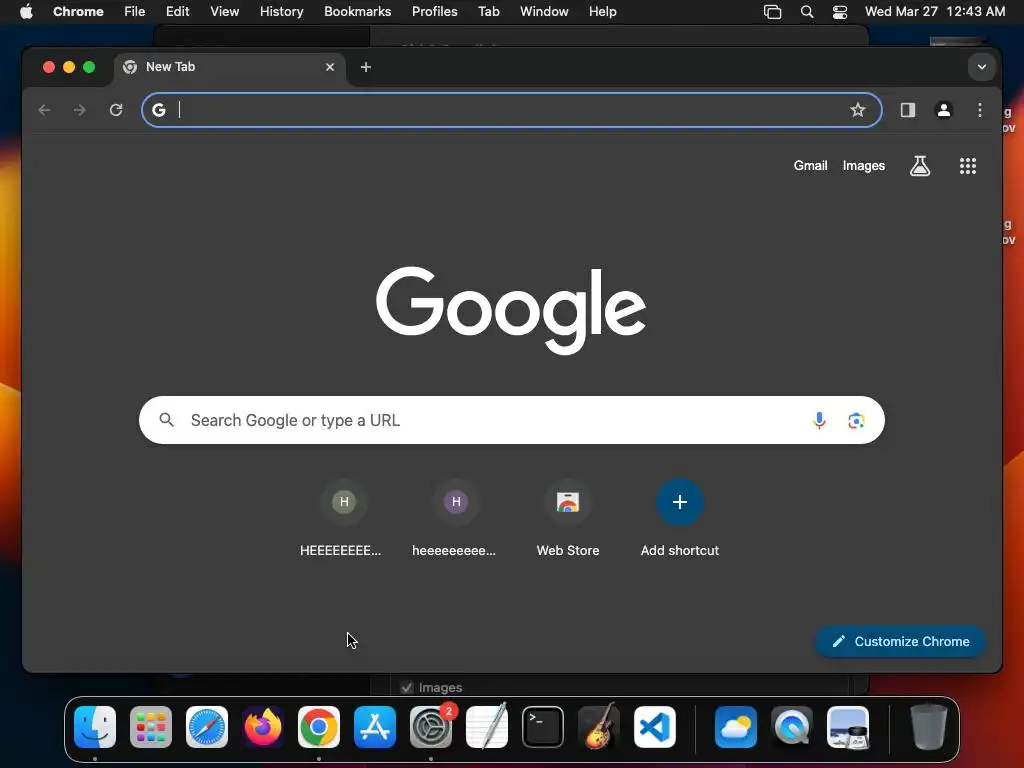Close the New Tab tab
This screenshot has width=1024, height=768.
330,67
